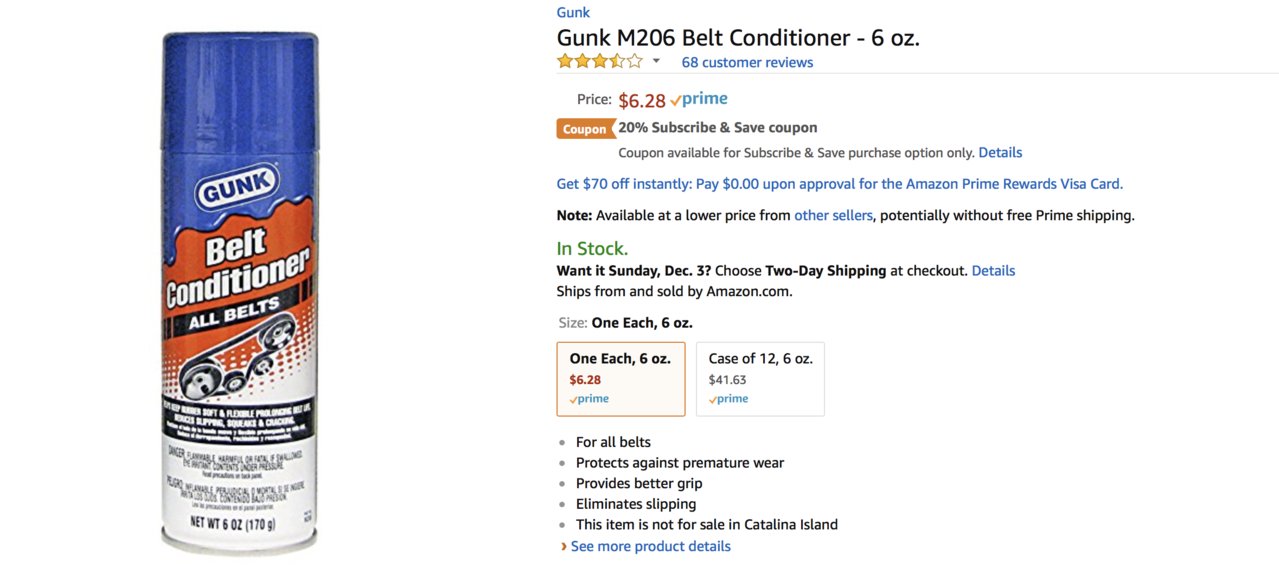
Task: Click Prime badge in One Each option
Action: pyautogui.click(x=589, y=399)
